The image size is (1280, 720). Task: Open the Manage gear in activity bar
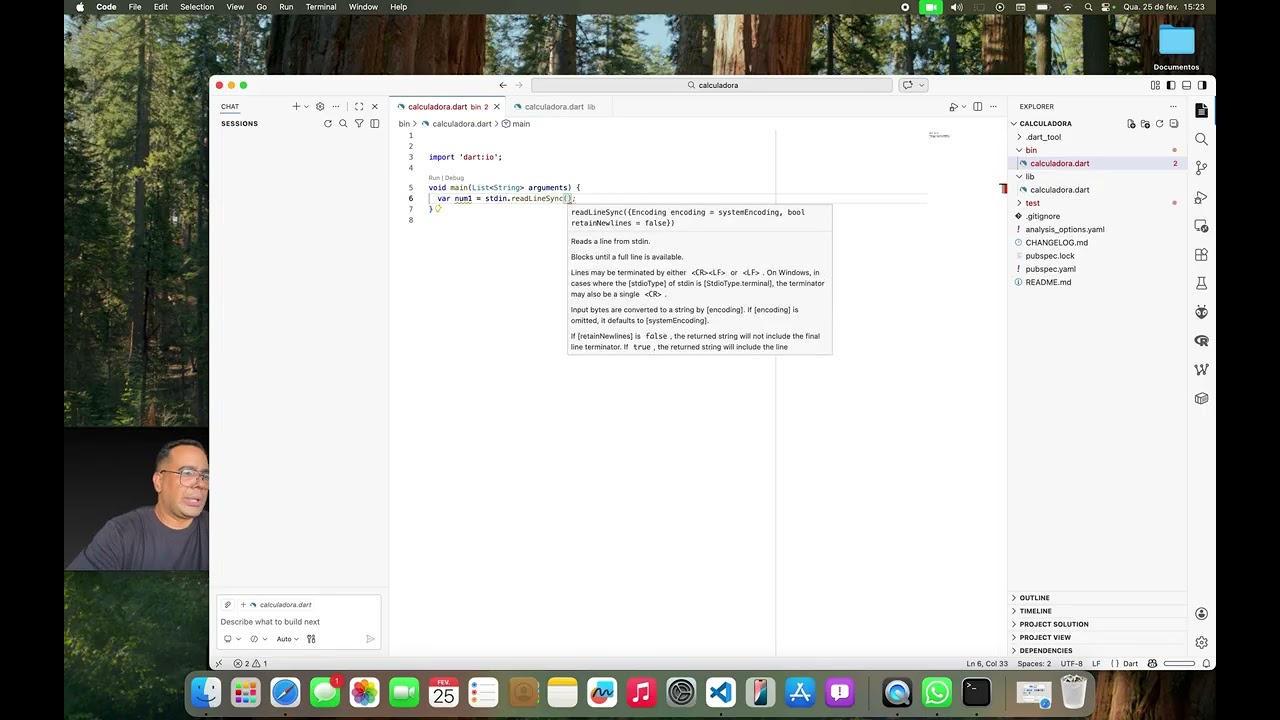(1201, 642)
